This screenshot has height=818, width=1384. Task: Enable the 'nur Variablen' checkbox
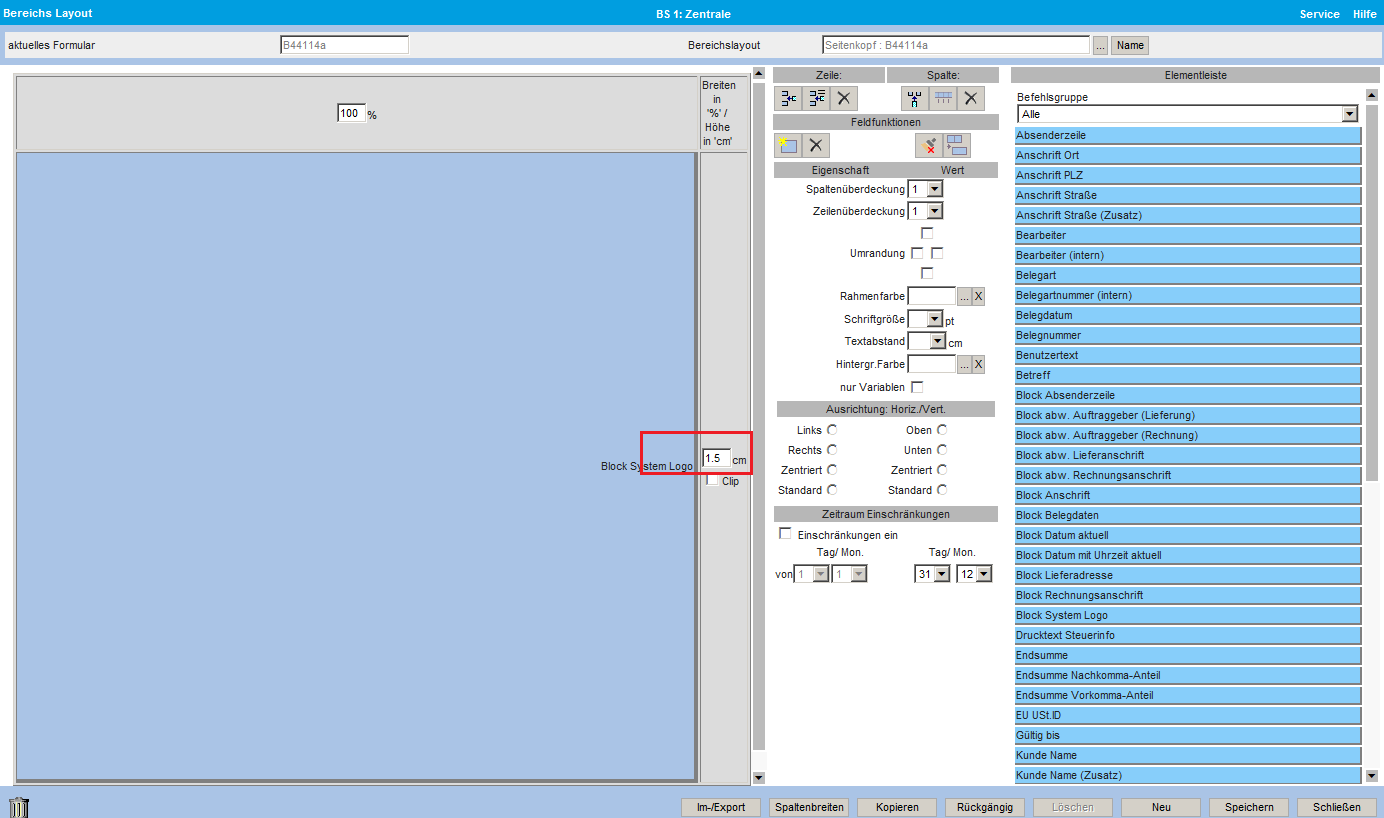(917, 387)
